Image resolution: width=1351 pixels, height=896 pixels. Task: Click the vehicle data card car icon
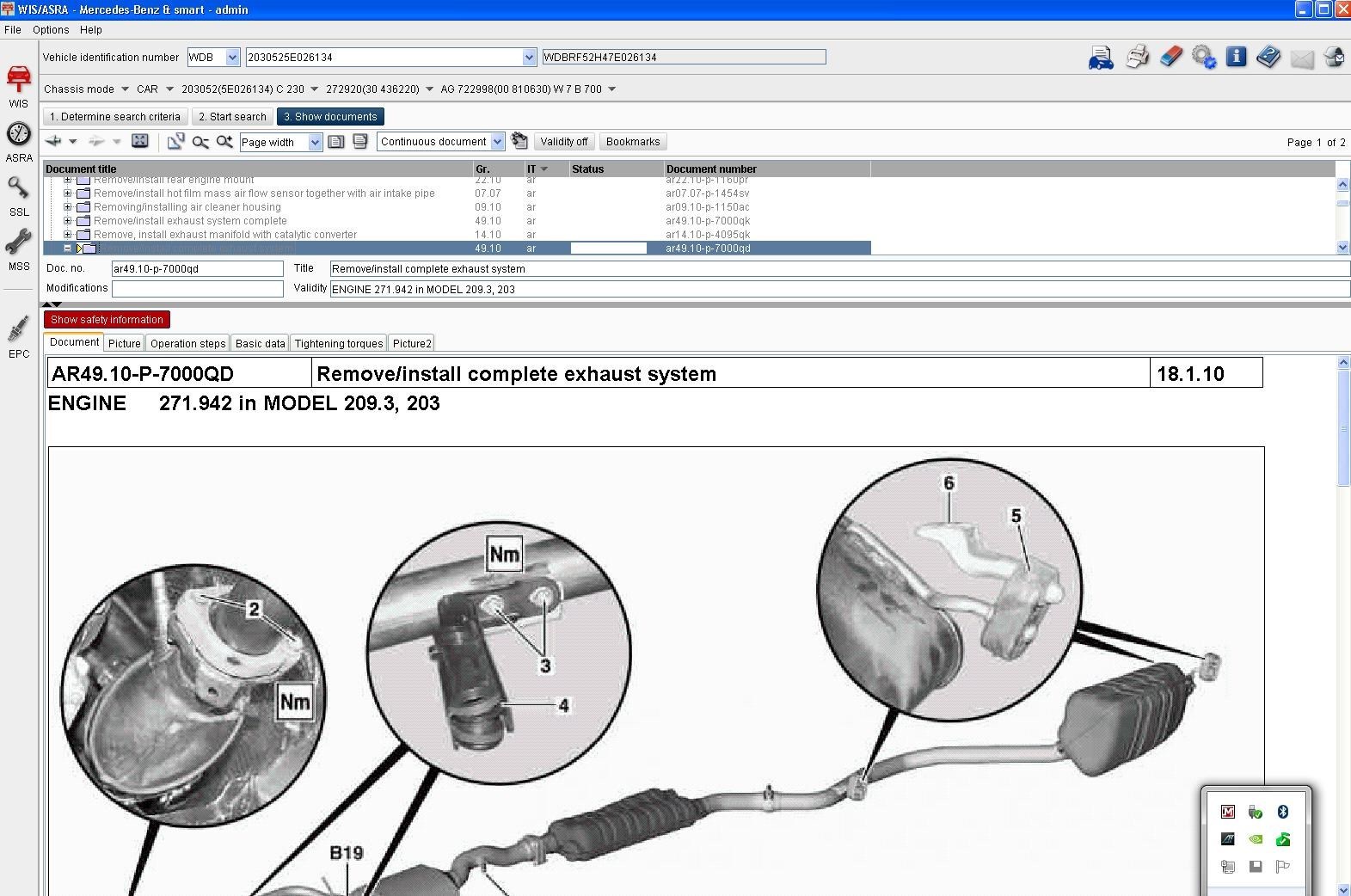click(x=1101, y=58)
